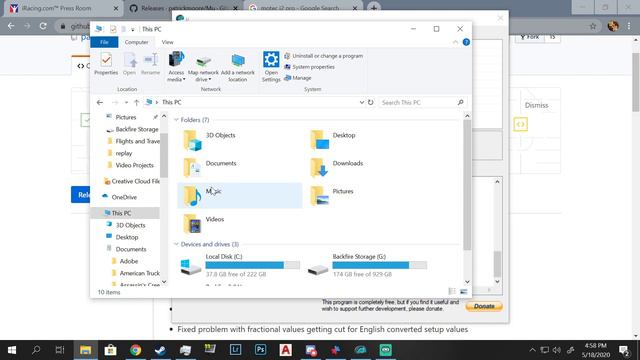Click the Windows Start button
Viewport: 640px width, 360px height.
pyautogui.click(x=12, y=350)
